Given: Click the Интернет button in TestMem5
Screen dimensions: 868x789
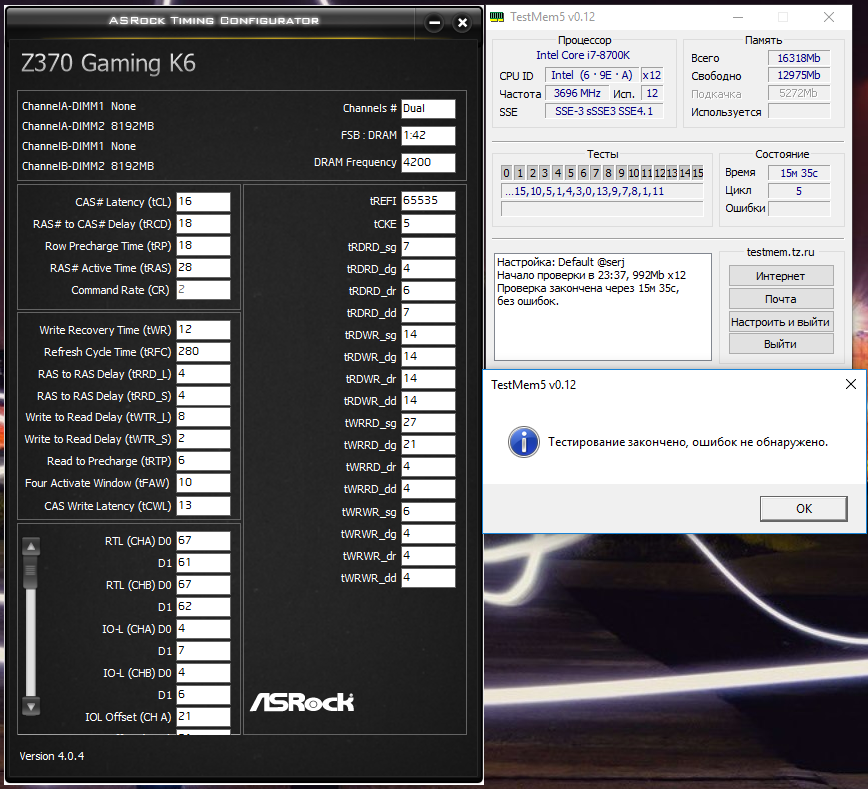Looking at the screenshot, I should pos(781,276).
